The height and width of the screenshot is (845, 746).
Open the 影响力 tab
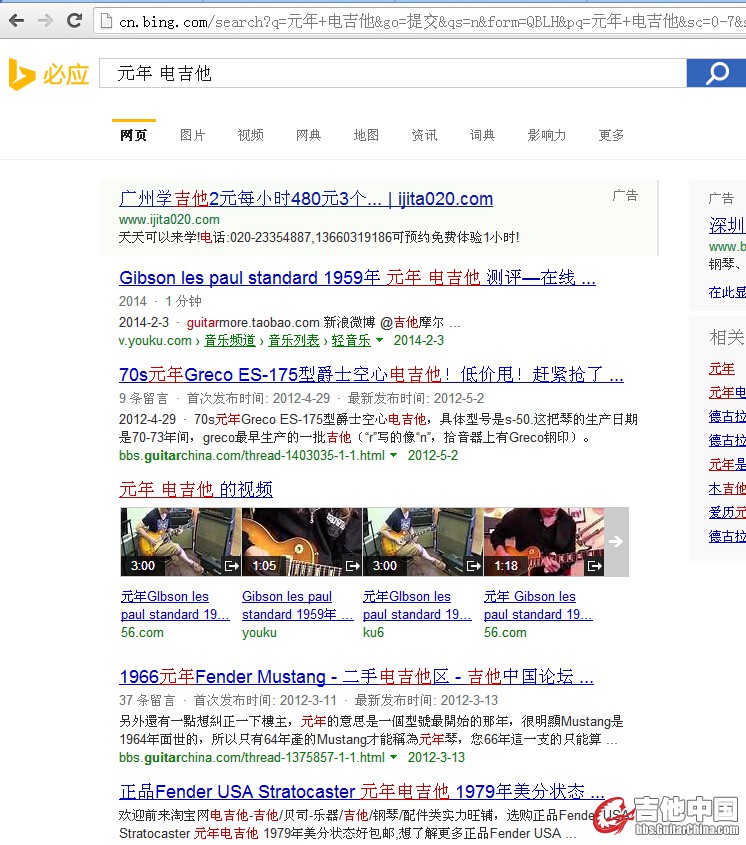pos(547,135)
